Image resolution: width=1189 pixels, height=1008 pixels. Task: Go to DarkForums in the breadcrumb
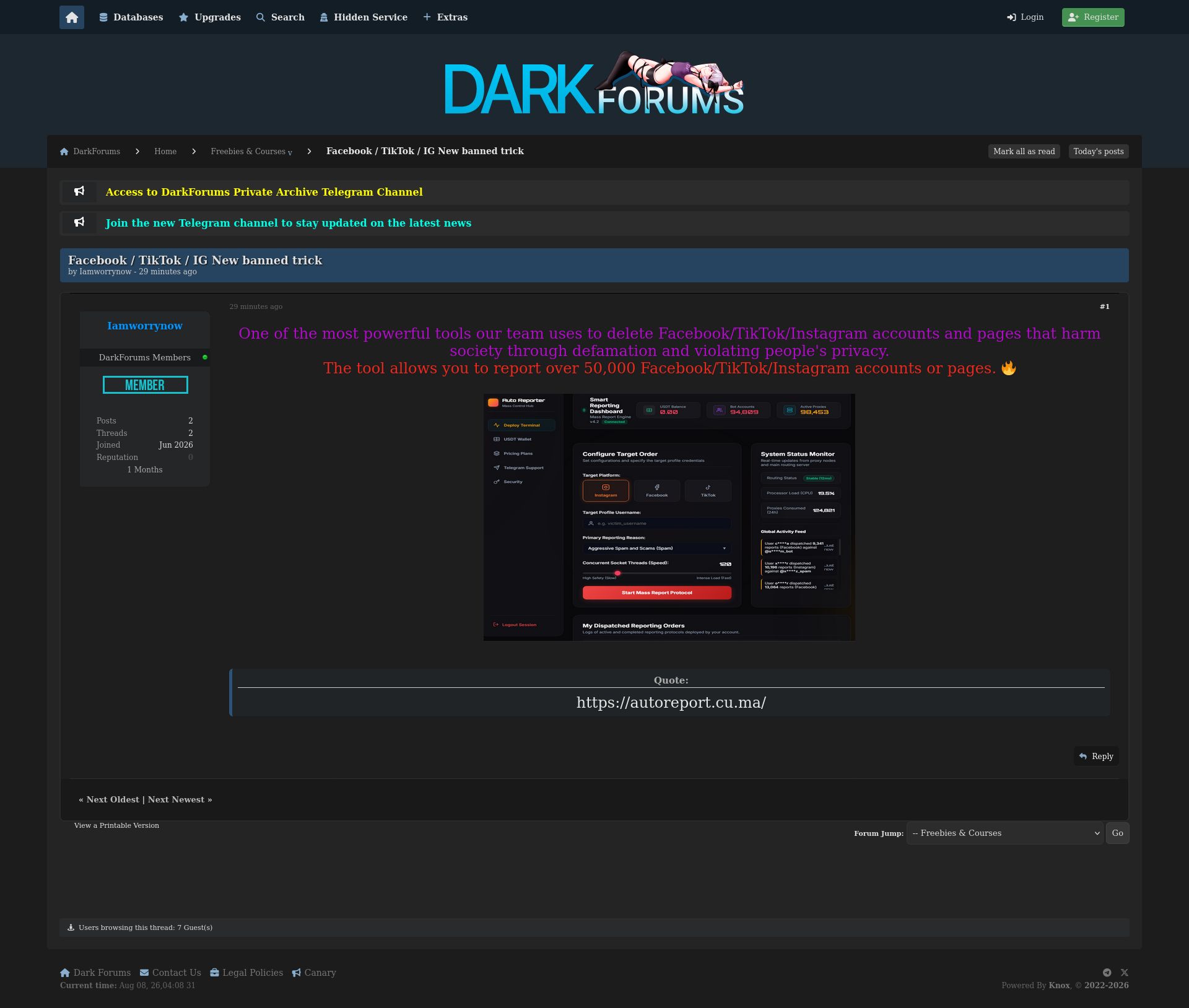point(90,152)
